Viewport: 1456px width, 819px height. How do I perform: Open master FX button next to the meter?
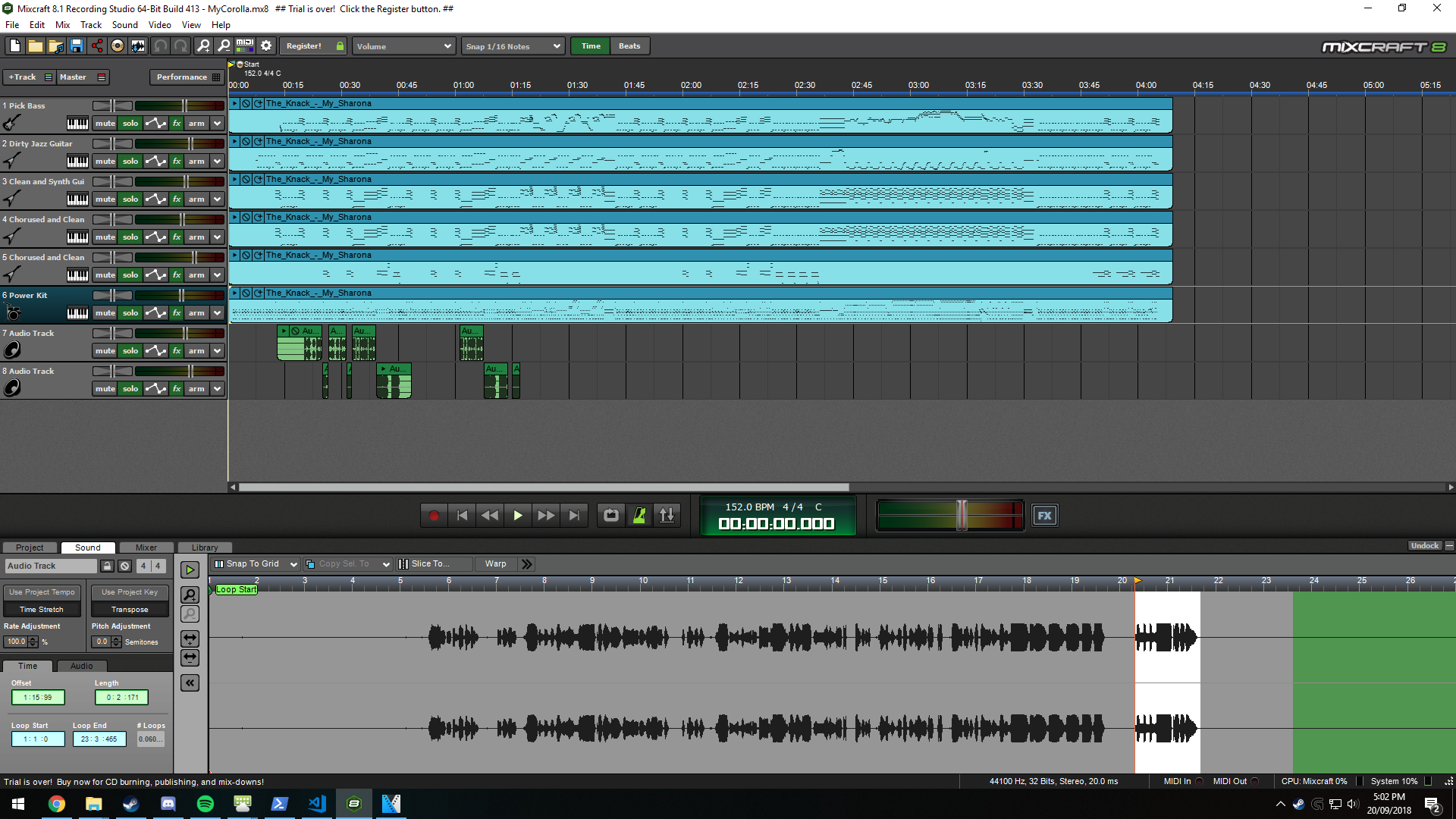[x=1045, y=516]
